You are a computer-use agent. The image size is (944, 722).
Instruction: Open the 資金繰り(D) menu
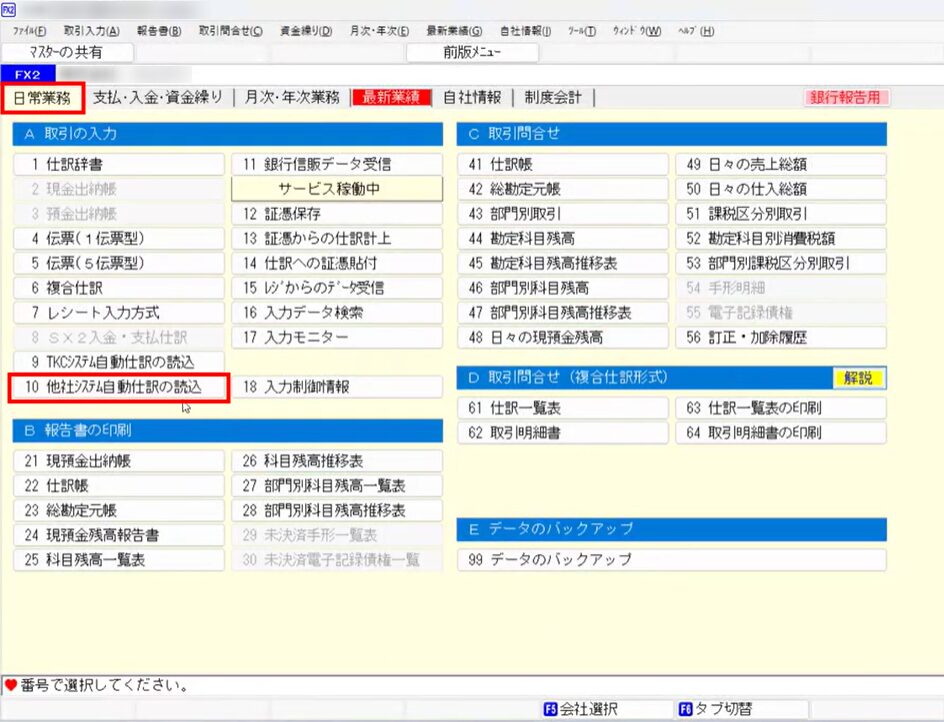pos(306,31)
